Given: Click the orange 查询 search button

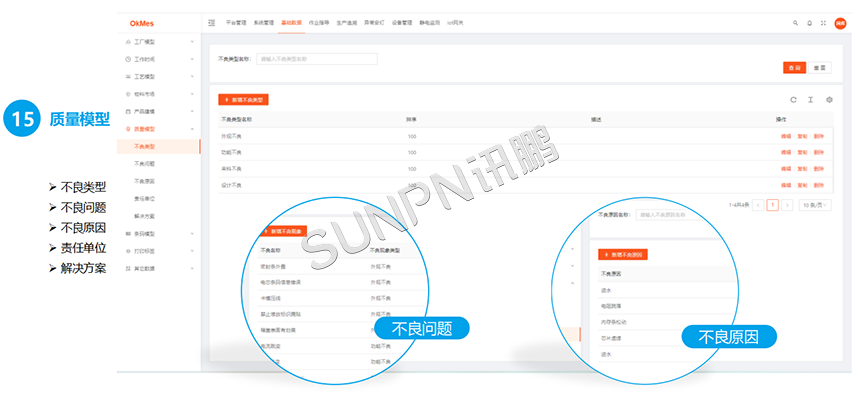Looking at the screenshot, I should [x=794, y=67].
